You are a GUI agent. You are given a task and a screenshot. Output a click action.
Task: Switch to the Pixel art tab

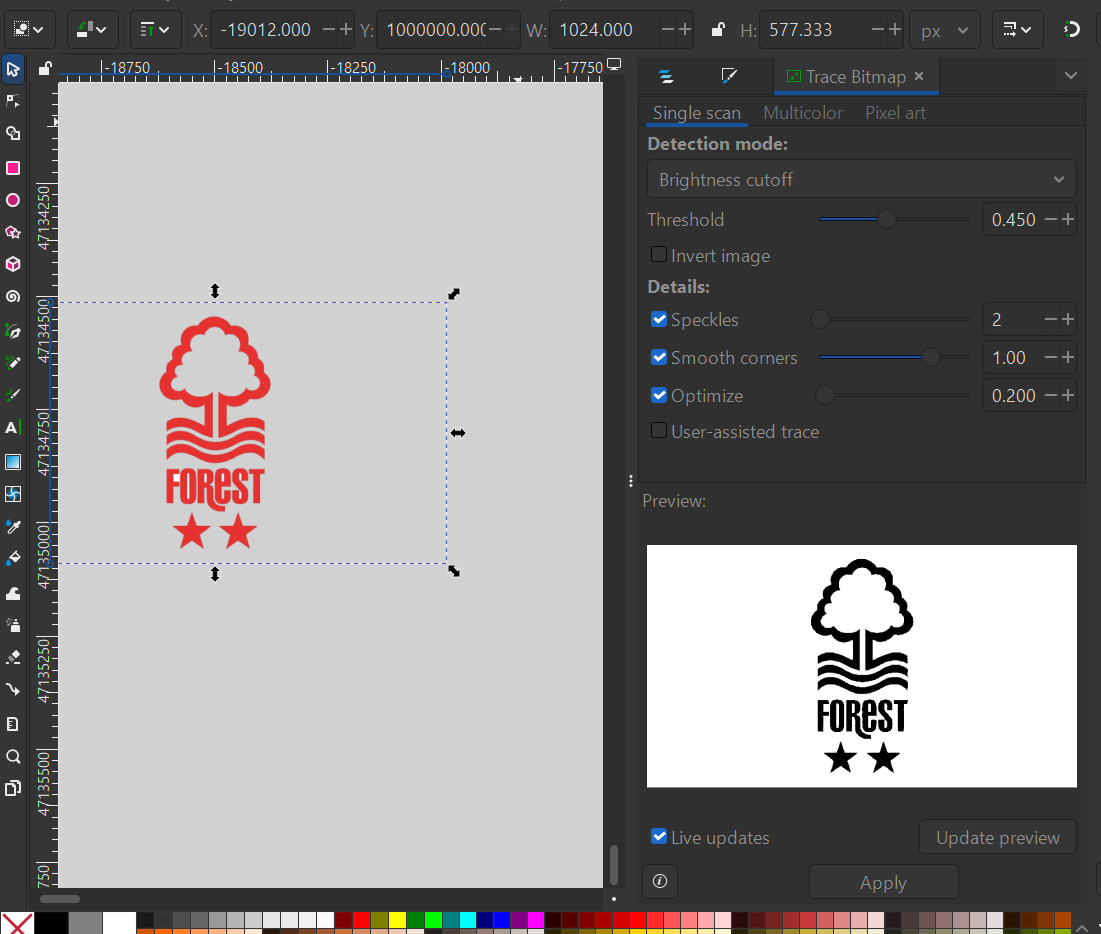point(894,112)
